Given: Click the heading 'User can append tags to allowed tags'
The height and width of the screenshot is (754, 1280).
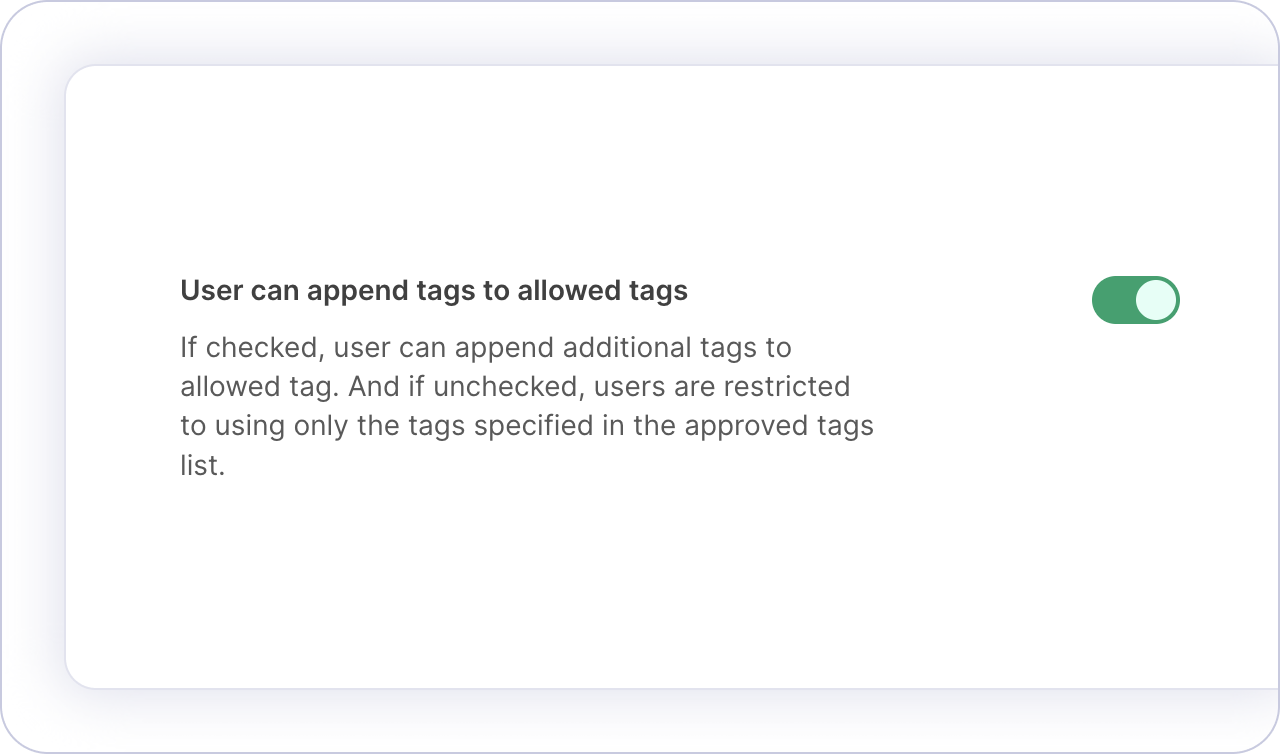Looking at the screenshot, I should coord(433,291).
